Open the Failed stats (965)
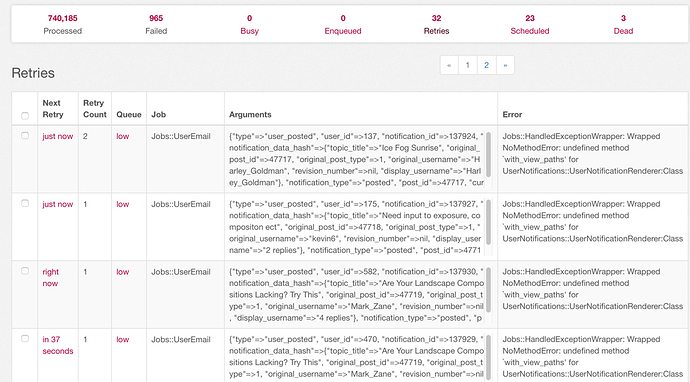Image resolution: width=690 pixels, height=382 pixels. (156, 24)
